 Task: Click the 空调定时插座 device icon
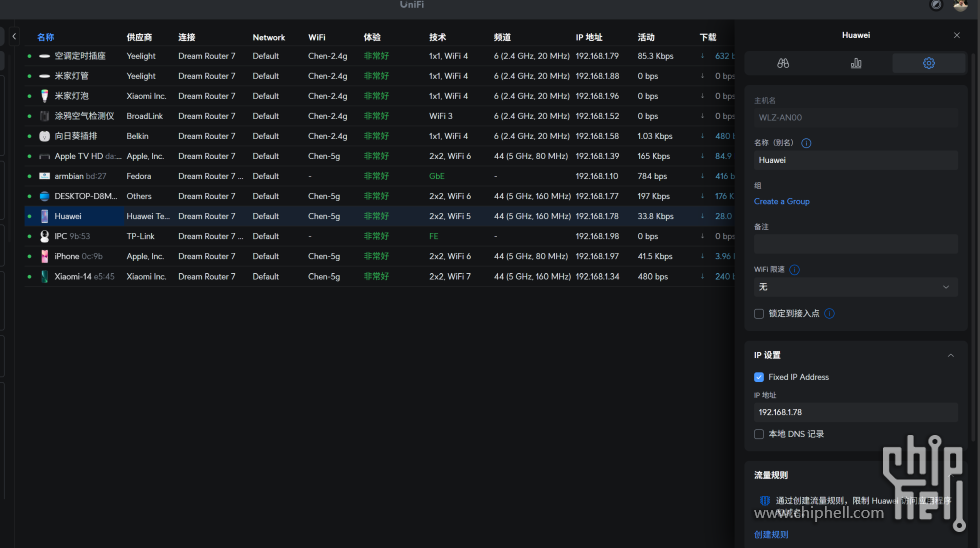pyautogui.click(x=44, y=56)
